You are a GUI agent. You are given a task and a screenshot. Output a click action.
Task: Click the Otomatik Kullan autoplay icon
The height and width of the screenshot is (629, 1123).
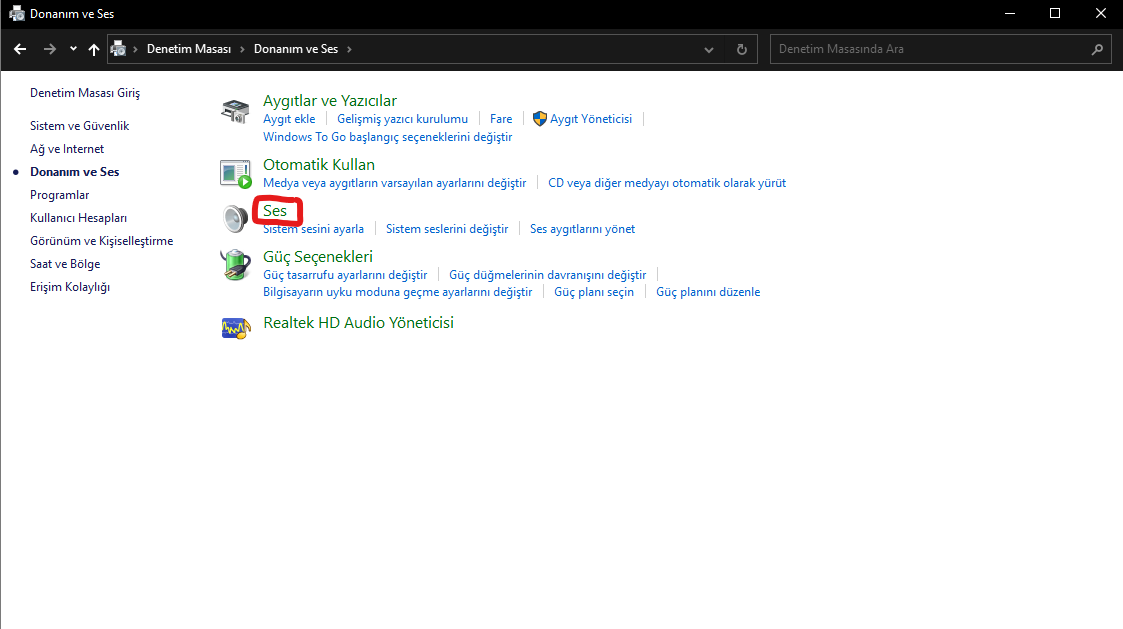pos(236,174)
